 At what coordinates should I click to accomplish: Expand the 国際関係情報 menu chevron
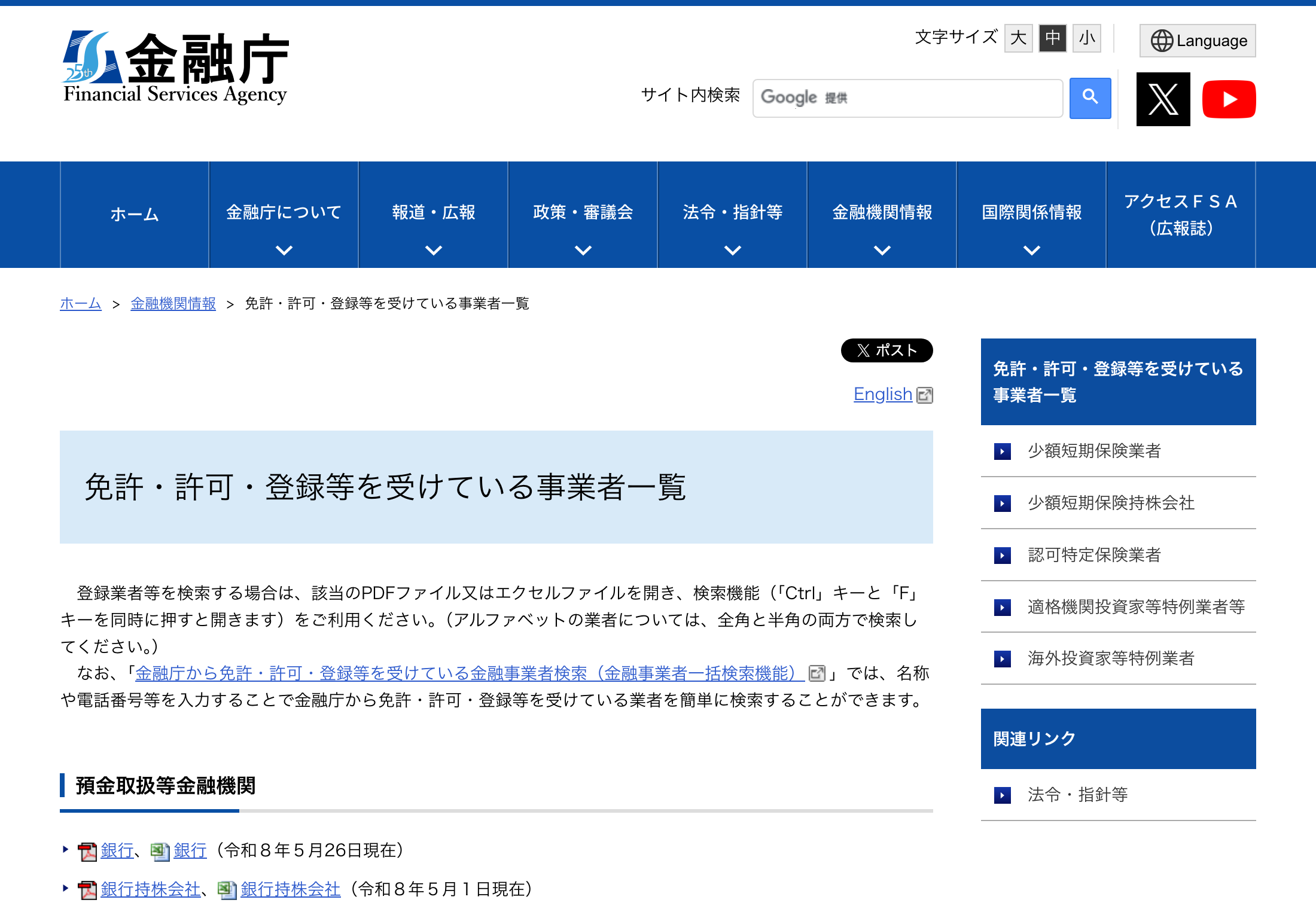(1032, 250)
